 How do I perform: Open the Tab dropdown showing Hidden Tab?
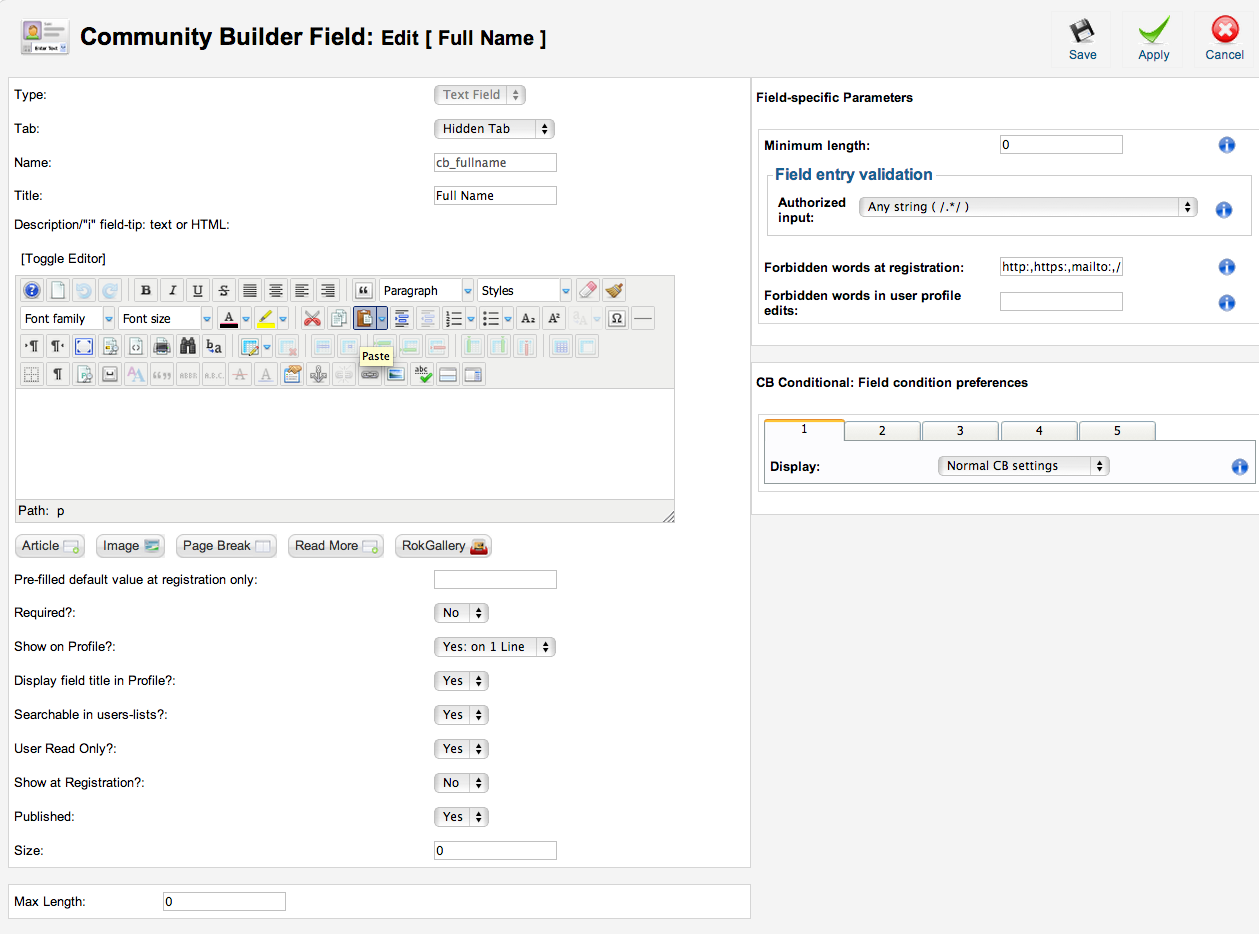[494, 129]
